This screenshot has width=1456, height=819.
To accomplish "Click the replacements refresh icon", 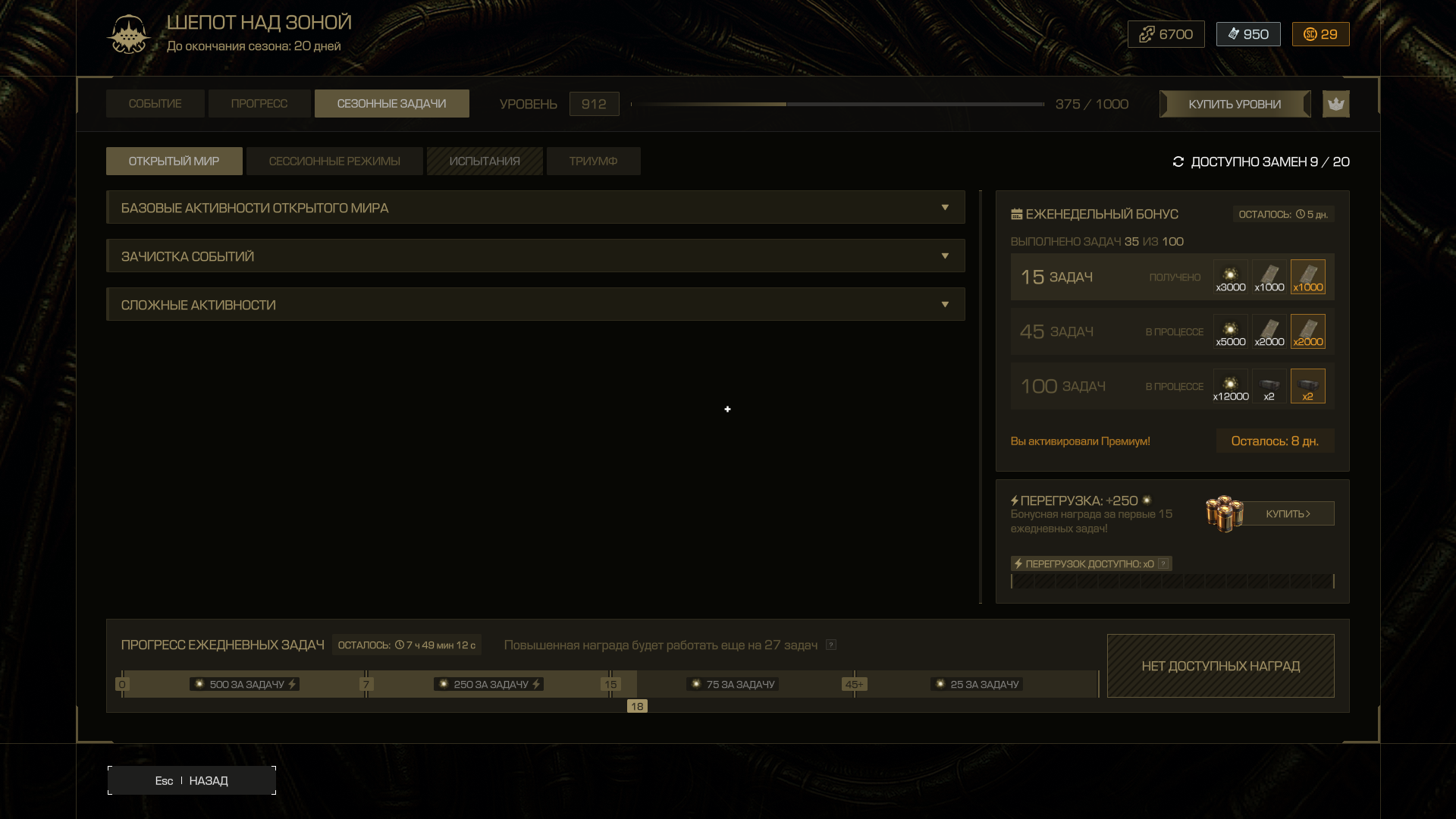I will click(x=1178, y=162).
